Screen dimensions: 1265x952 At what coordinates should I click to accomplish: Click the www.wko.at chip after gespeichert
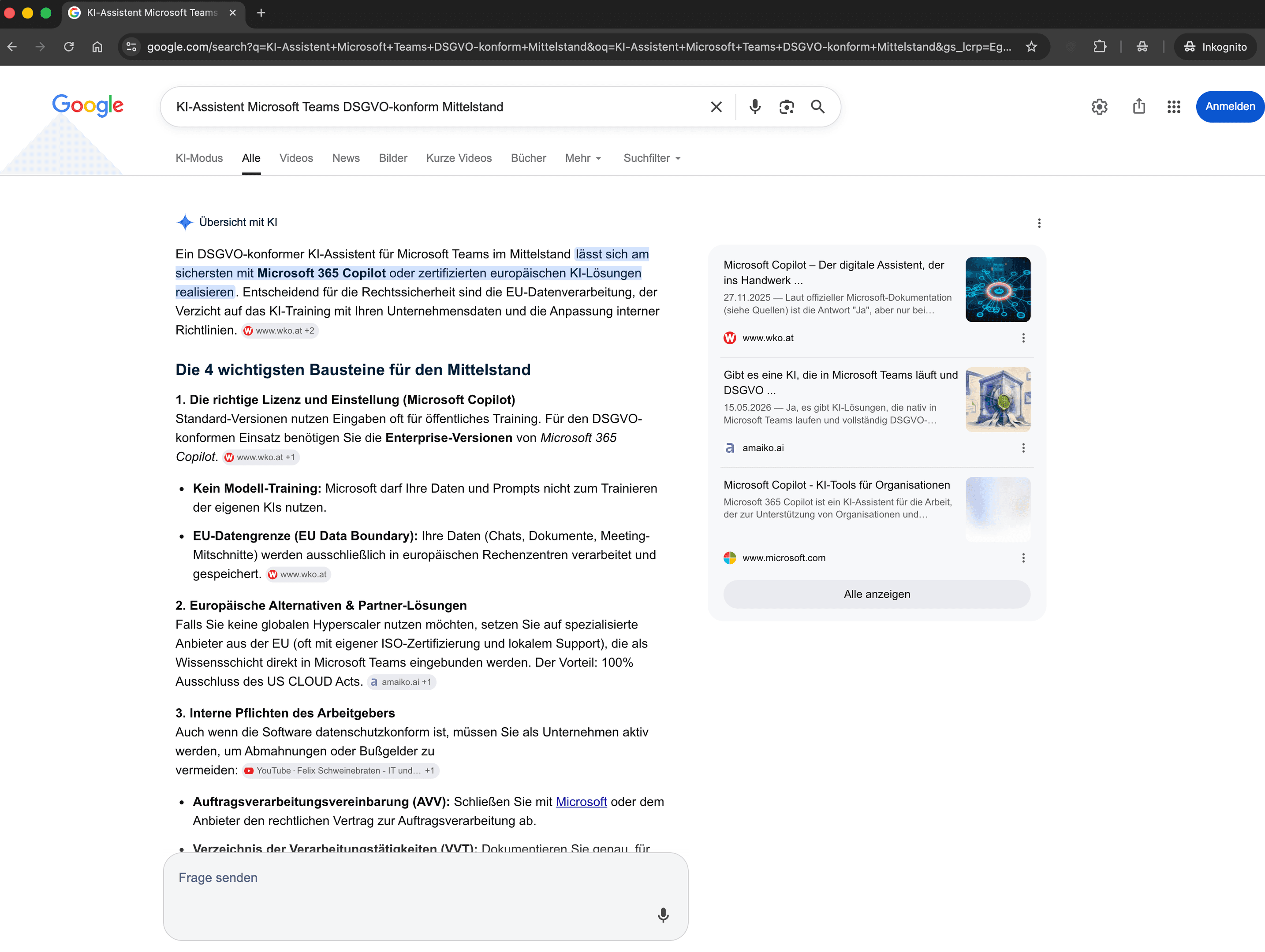click(298, 574)
